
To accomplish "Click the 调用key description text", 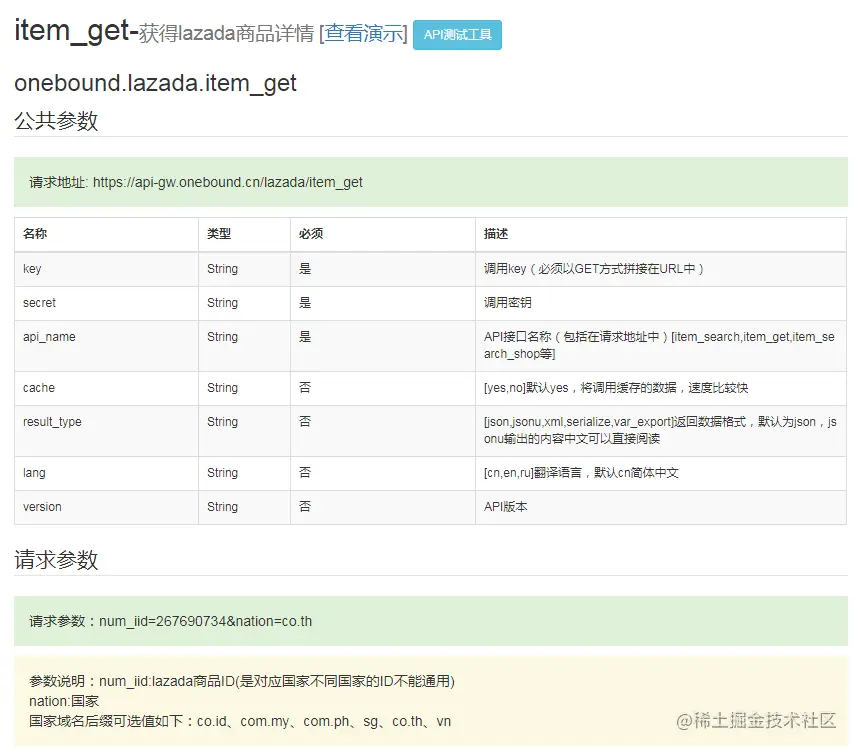I will pos(594,269).
